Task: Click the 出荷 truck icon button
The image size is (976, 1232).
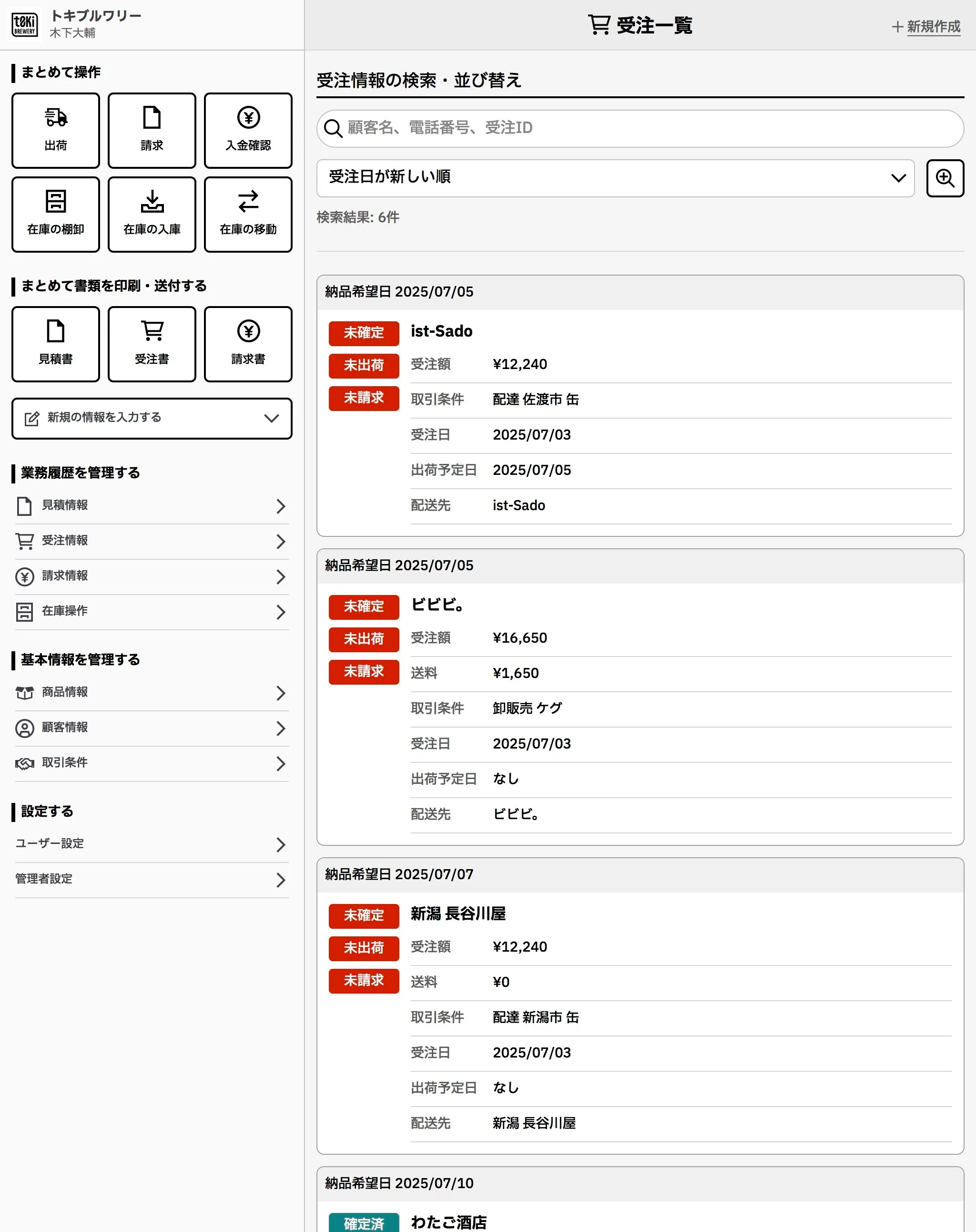Action: pos(55,130)
